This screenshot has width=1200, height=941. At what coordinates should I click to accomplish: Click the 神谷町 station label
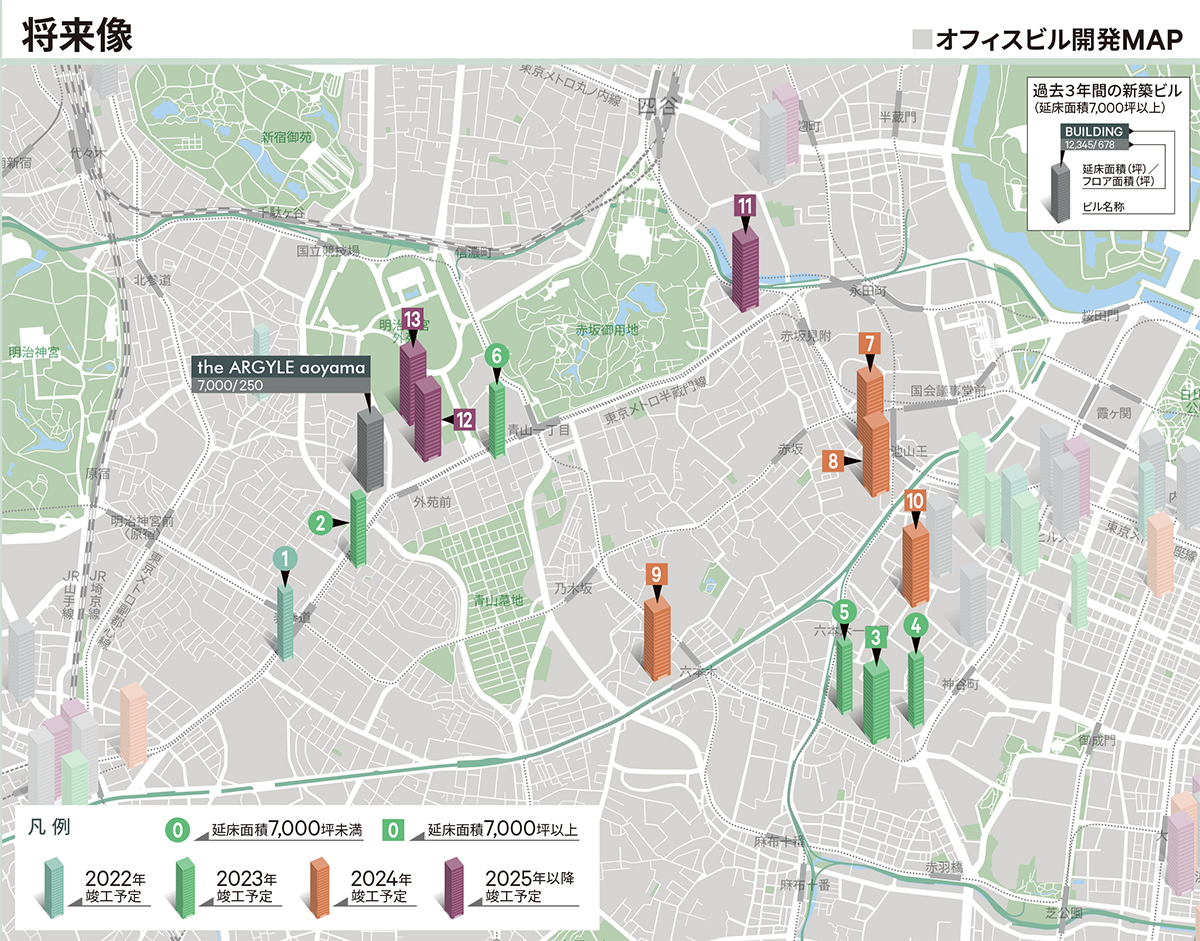pyautogui.click(x=960, y=684)
